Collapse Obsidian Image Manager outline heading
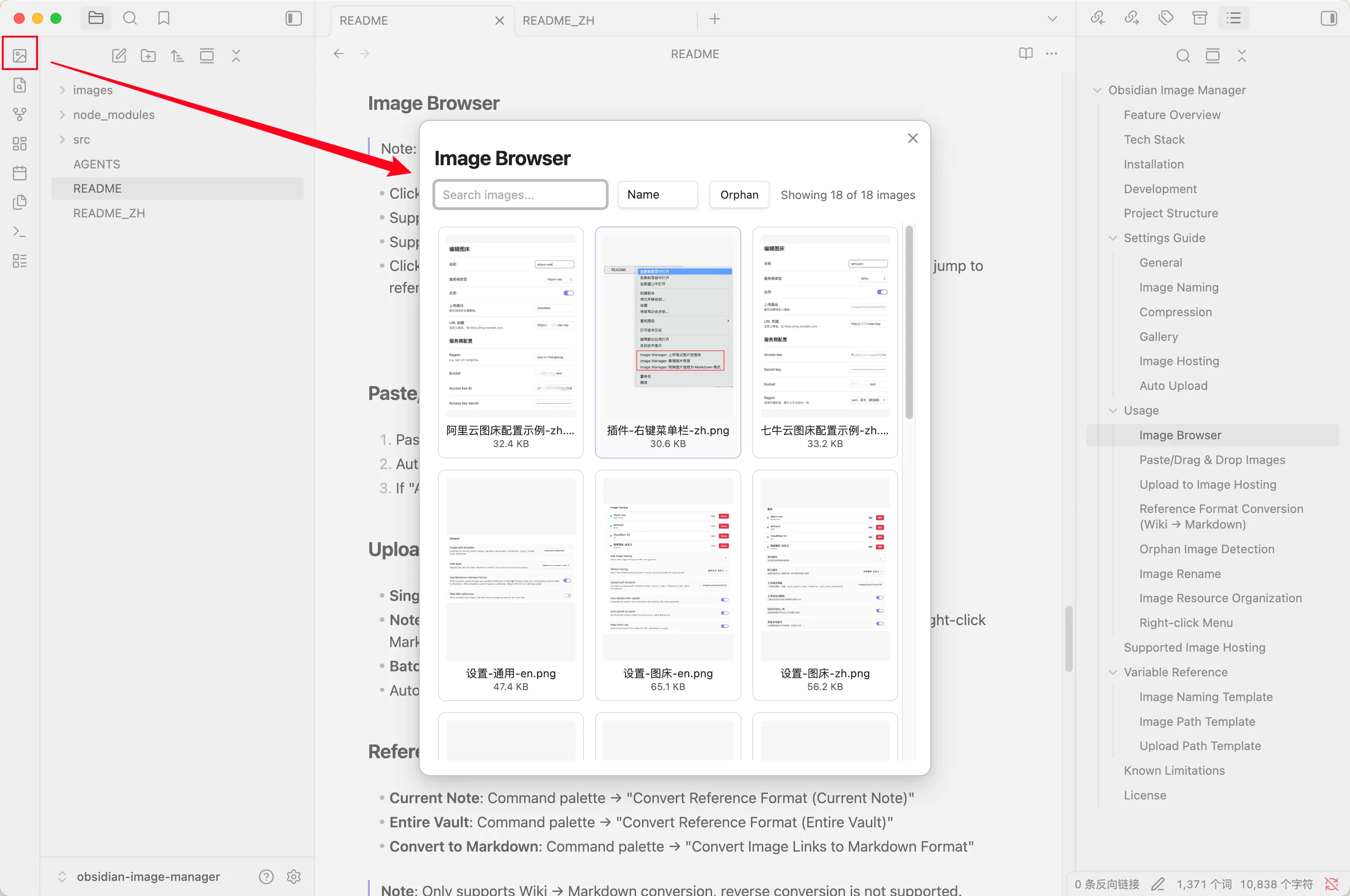The image size is (1350, 896). point(1097,90)
